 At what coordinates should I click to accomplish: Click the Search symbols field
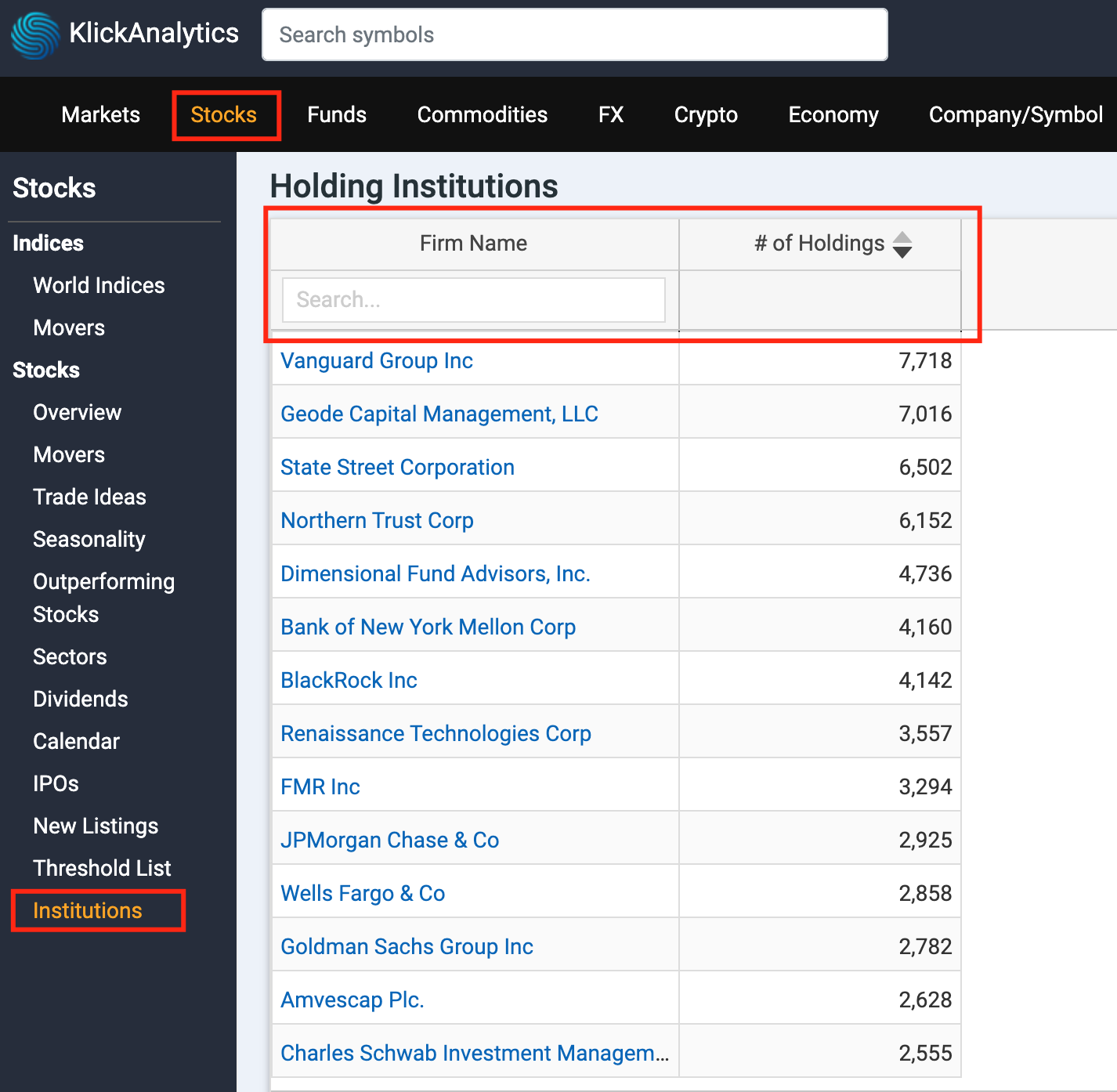[574, 34]
